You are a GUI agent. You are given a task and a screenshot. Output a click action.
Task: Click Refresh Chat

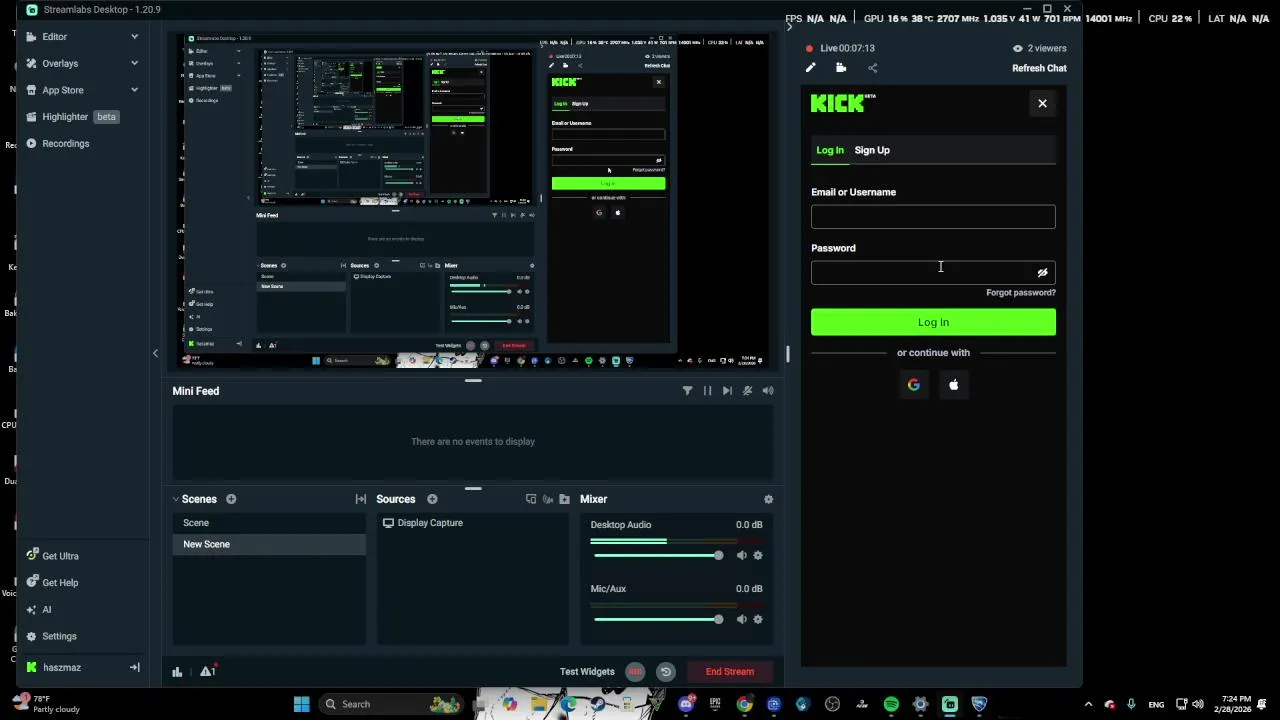1039,68
